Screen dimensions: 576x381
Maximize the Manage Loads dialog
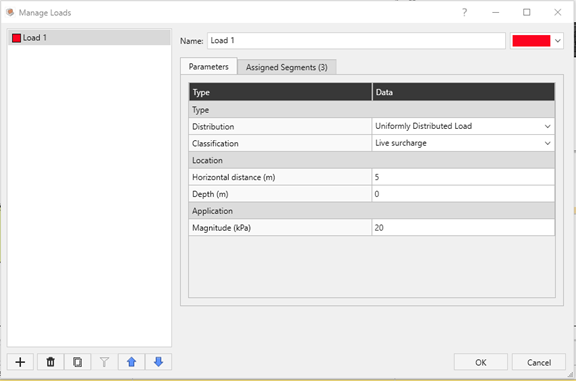point(526,12)
